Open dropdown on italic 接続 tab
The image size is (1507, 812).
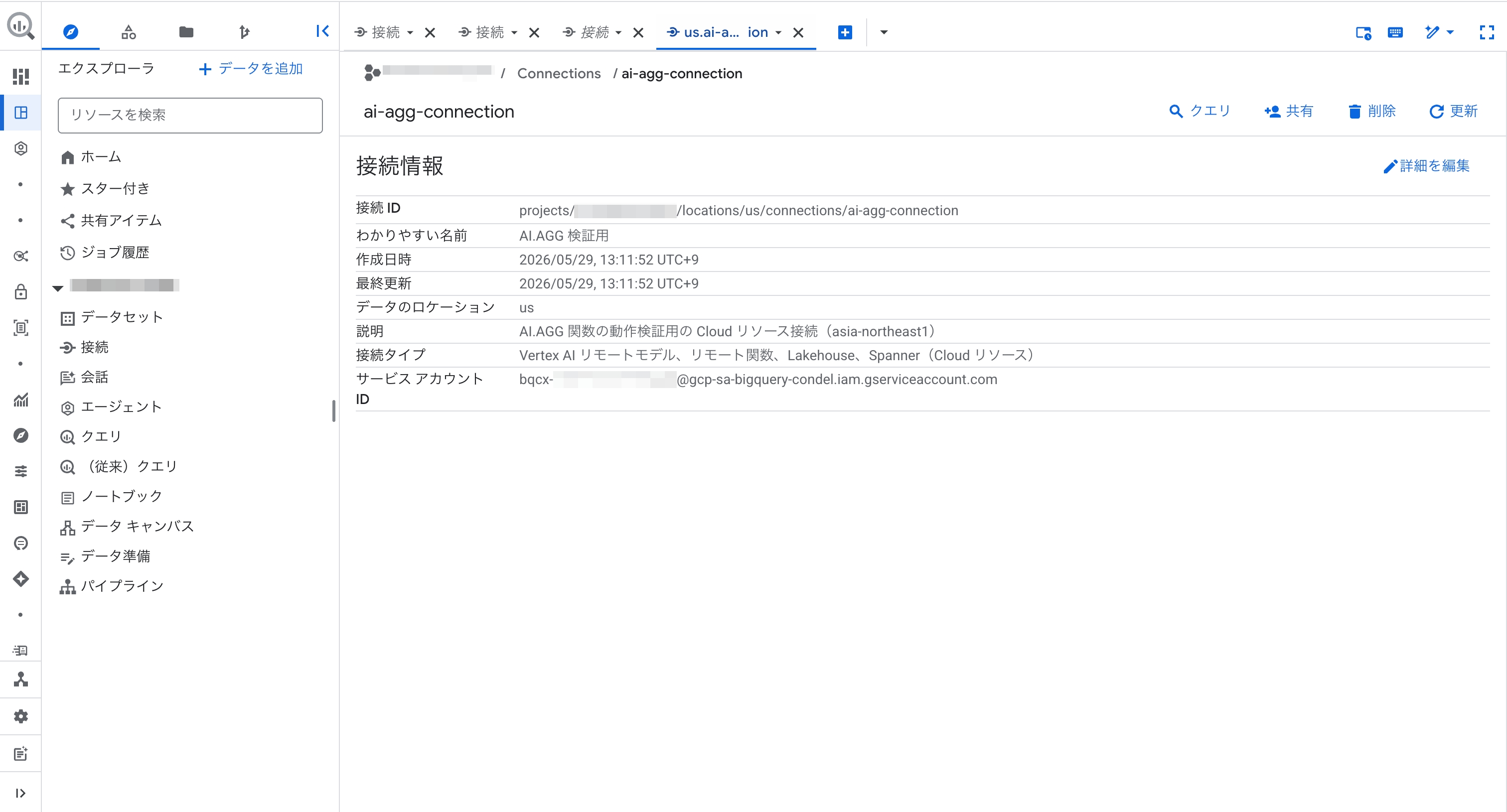tap(618, 33)
